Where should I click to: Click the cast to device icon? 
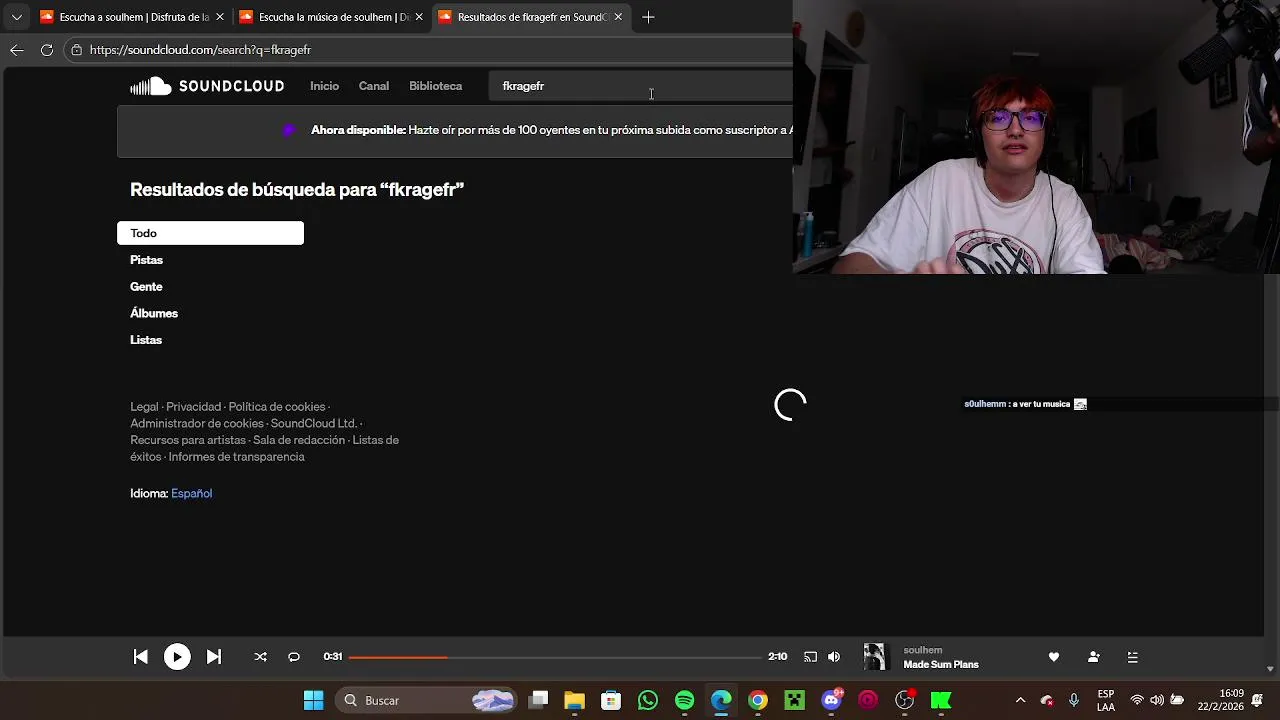pos(810,657)
